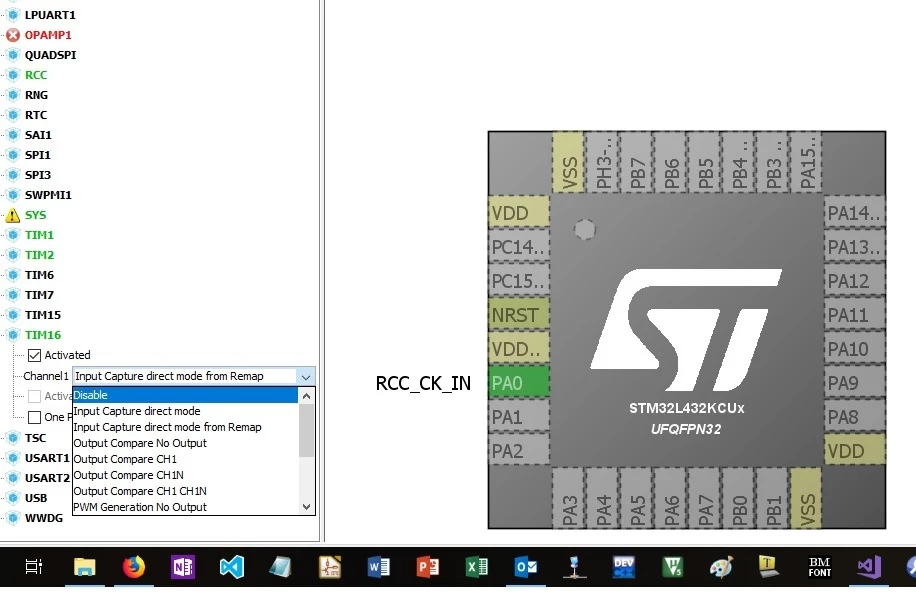
Task: Open File Explorer from the taskbar
Action: (x=85, y=567)
